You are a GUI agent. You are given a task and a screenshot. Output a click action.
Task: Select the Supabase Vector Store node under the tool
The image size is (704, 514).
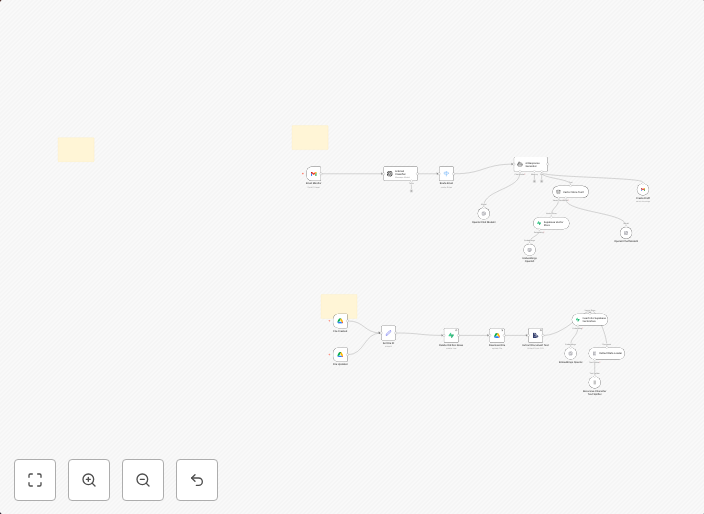point(551,223)
